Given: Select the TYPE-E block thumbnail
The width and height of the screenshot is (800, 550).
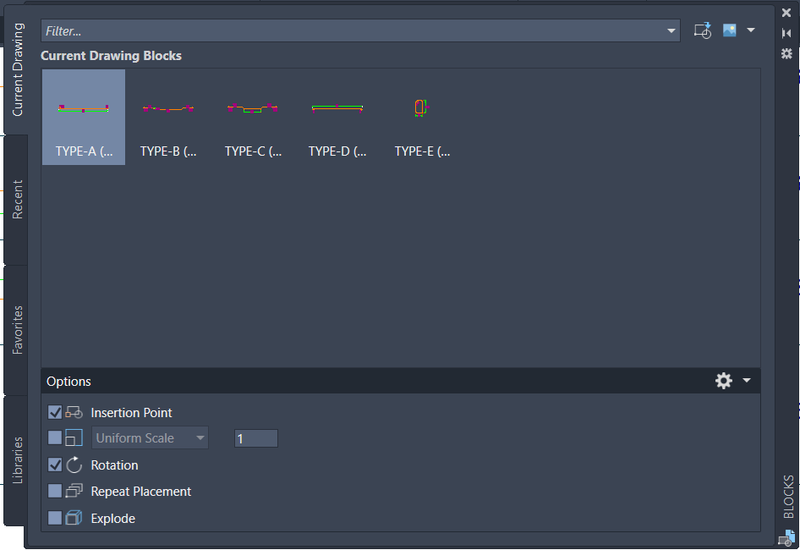Looking at the screenshot, I should 422,117.
